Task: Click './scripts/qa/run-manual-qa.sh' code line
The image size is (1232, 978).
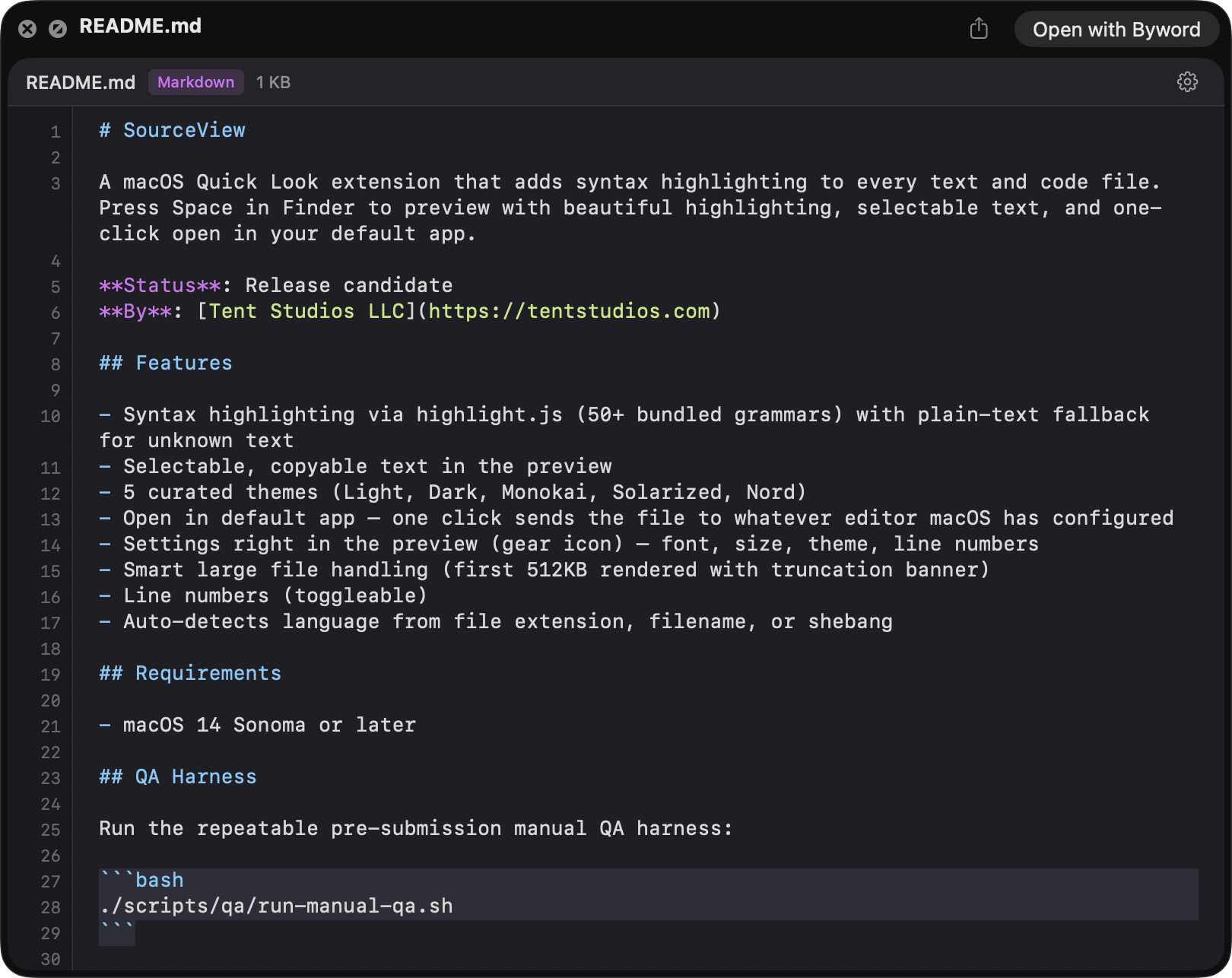Action: [x=276, y=906]
